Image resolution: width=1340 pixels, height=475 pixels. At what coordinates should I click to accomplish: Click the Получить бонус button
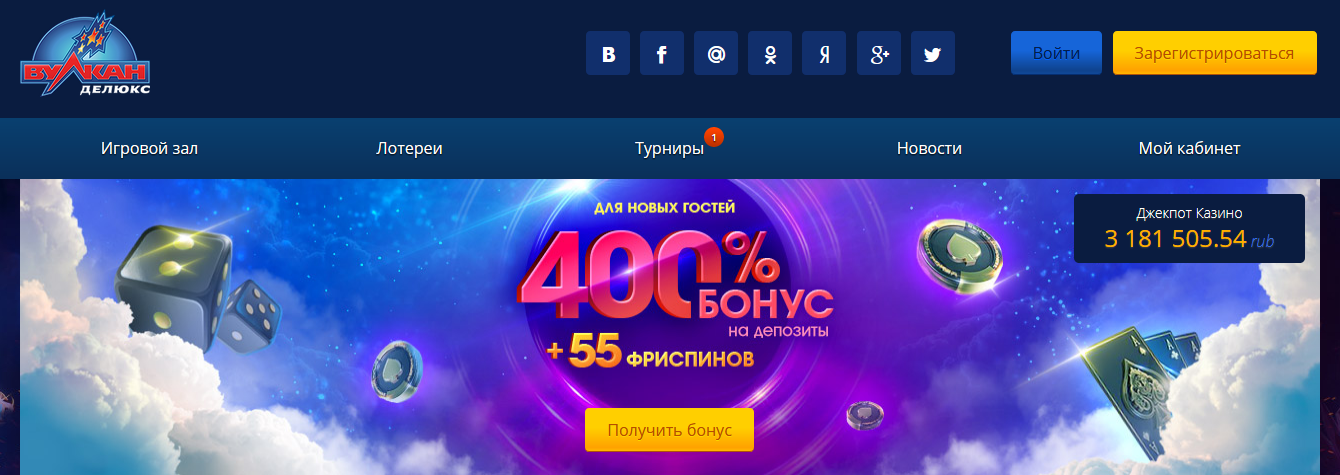click(669, 430)
